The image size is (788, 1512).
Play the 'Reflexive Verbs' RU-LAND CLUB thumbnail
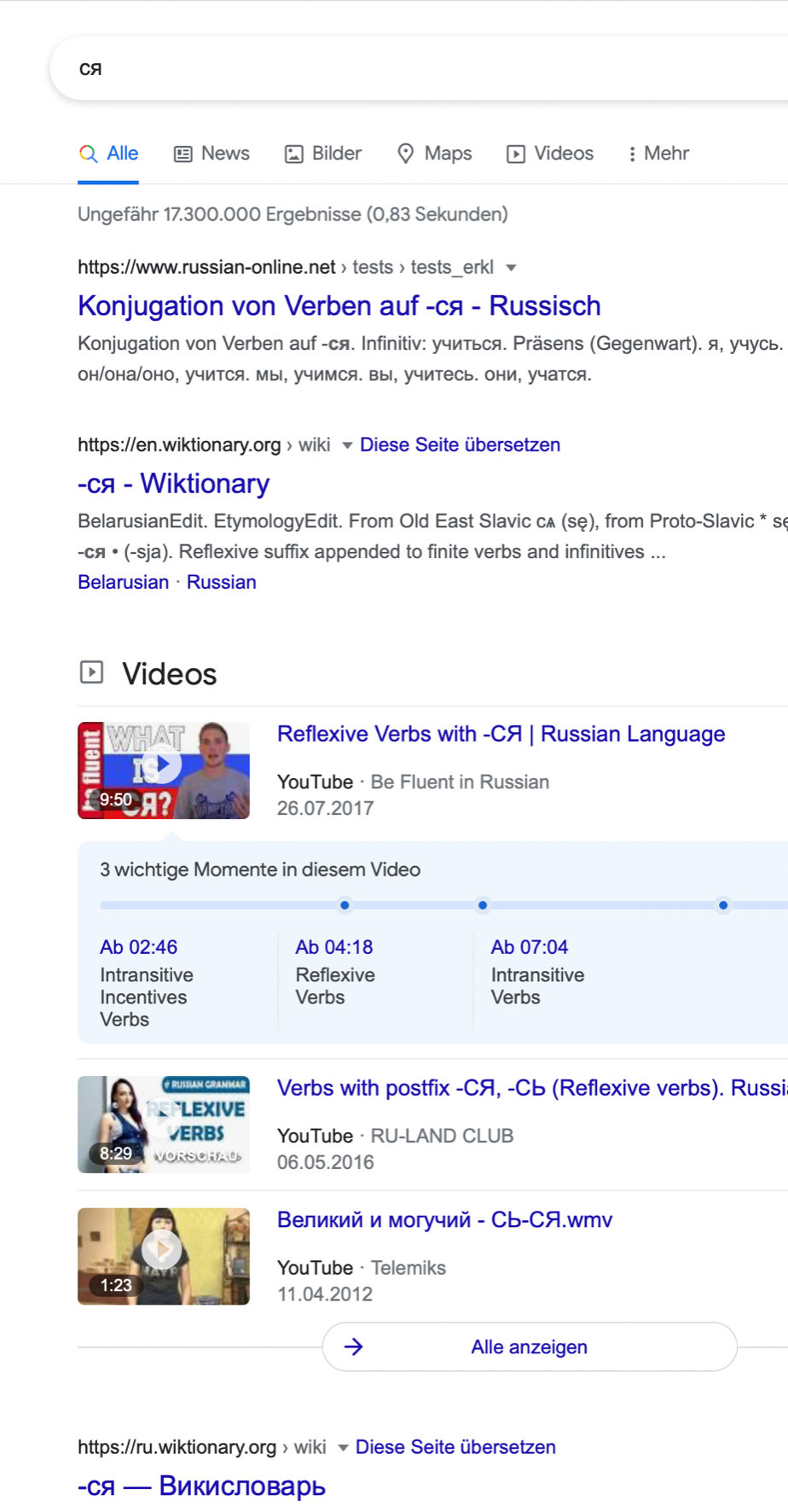coord(164,1125)
